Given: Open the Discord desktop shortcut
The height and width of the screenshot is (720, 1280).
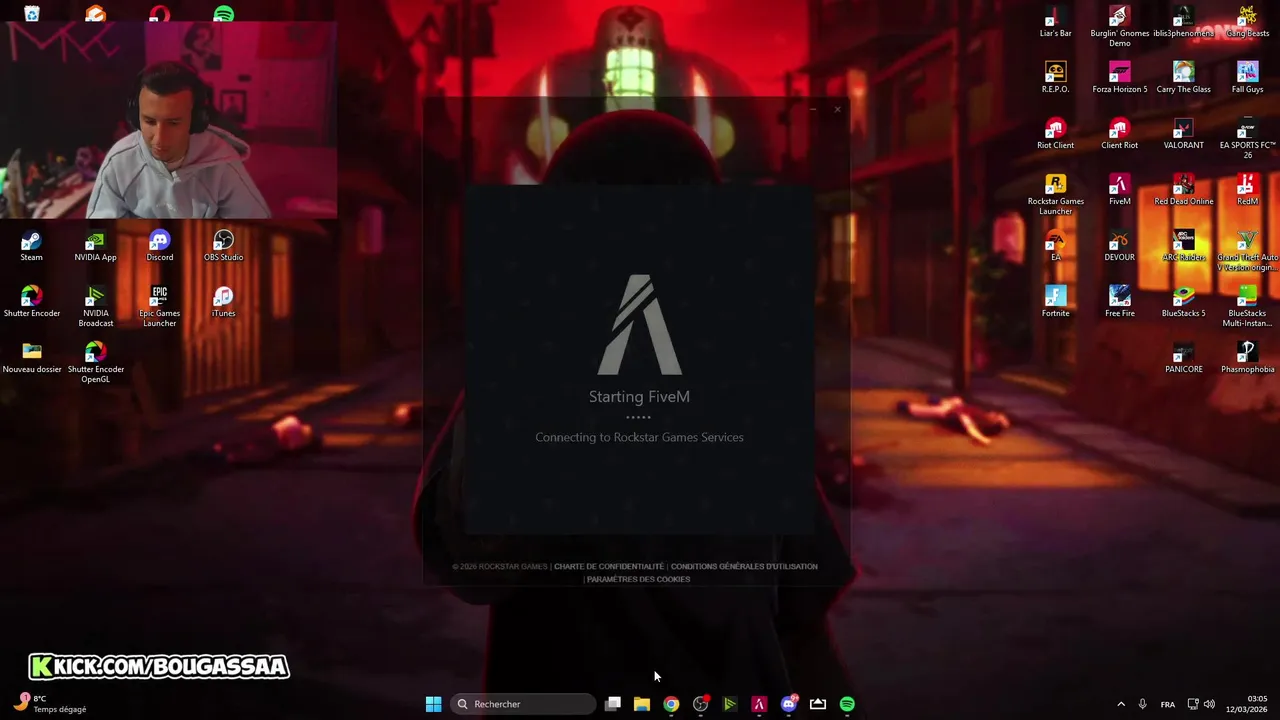Looking at the screenshot, I should 159,245.
